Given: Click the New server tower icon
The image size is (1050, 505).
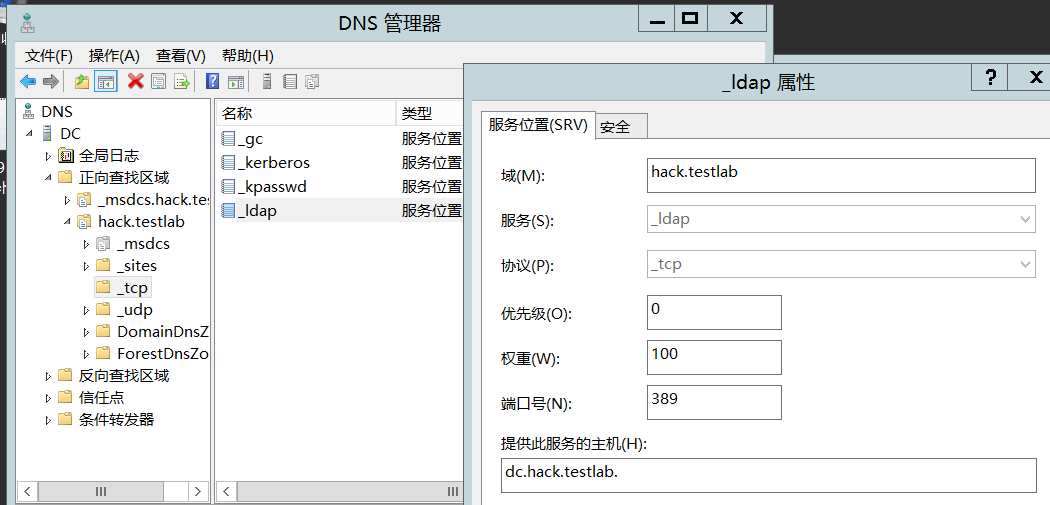Looking at the screenshot, I should click(266, 82).
